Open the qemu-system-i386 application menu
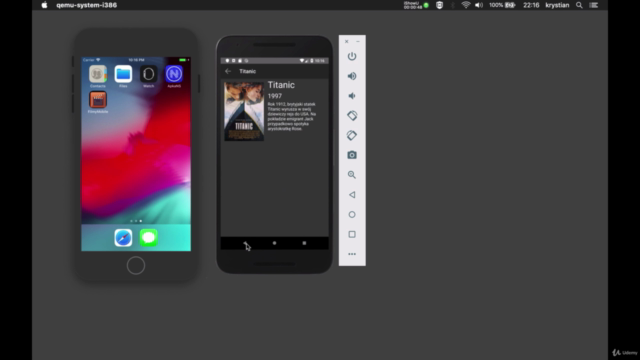The height and width of the screenshot is (360, 640). point(87,5)
